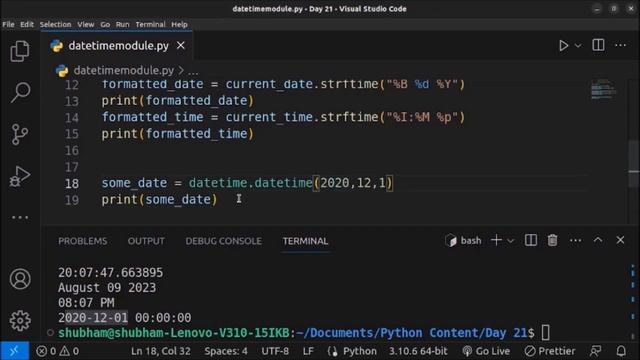Maximize the panel with the up chevron
The height and width of the screenshot is (360, 640).
point(598,240)
